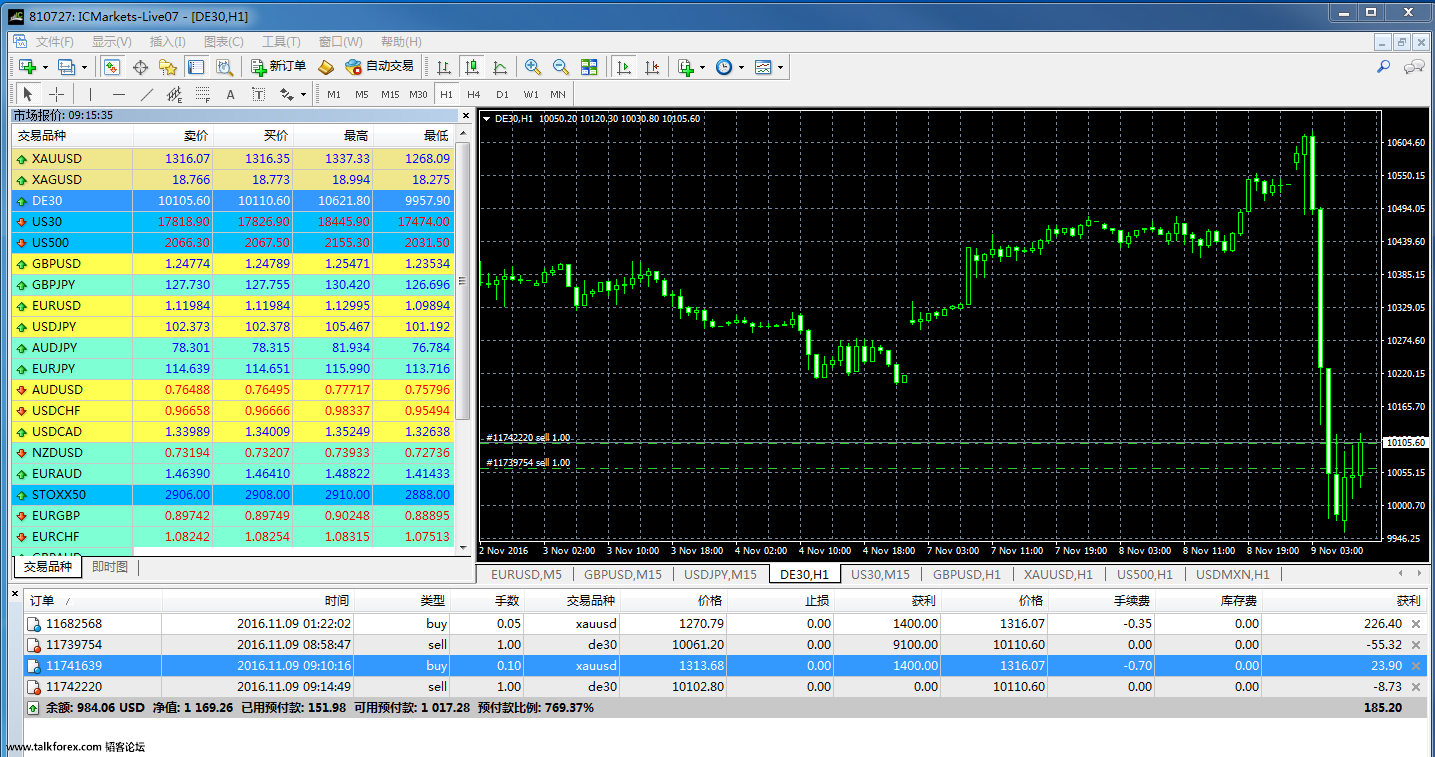Select the cursor pointer tool

click(28, 94)
